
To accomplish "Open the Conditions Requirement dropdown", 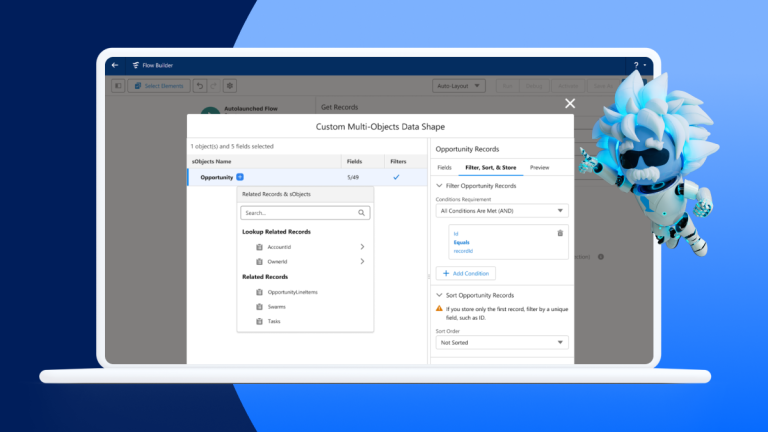I will coord(502,211).
